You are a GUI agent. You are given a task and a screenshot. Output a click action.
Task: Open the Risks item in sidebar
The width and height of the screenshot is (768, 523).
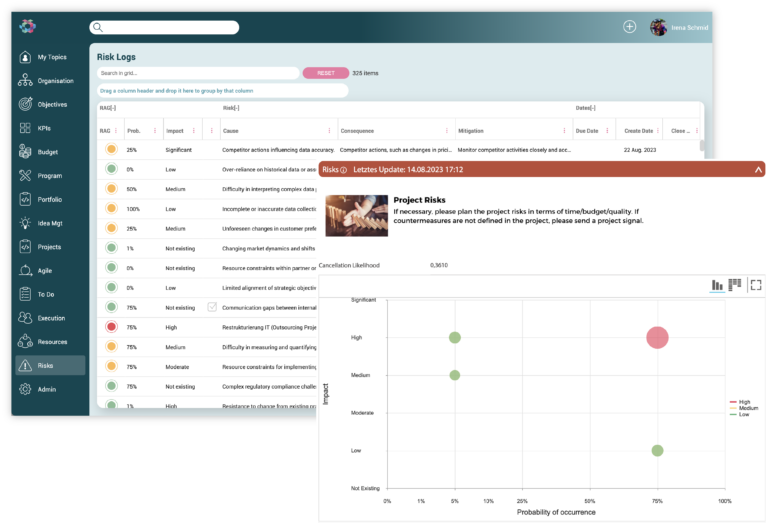[x=46, y=366]
